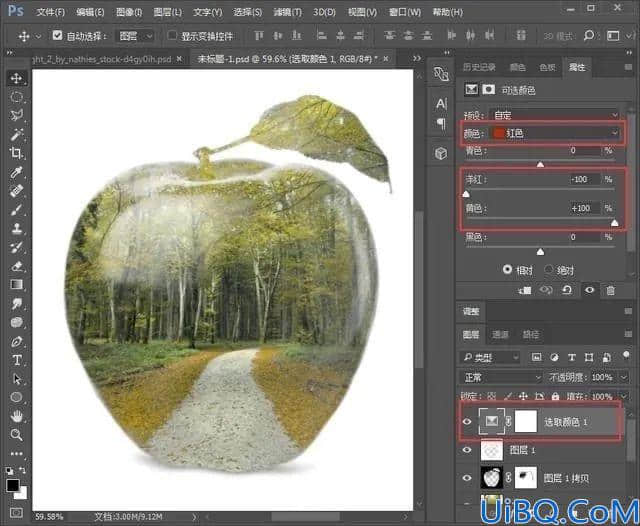
Task: Select the History Brush tool
Action: point(16,247)
